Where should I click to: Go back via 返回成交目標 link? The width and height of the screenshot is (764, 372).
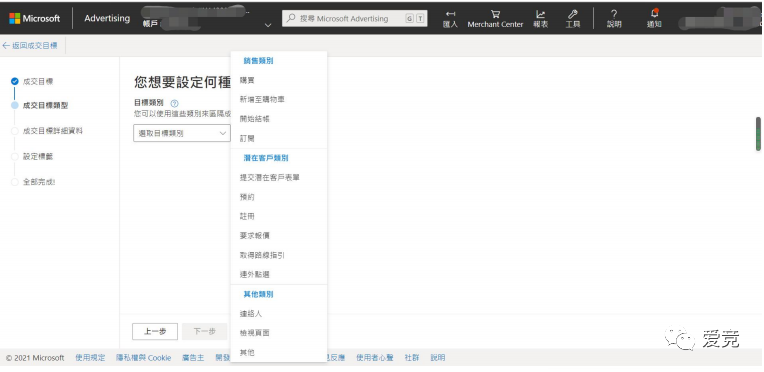pyautogui.click(x=30, y=45)
